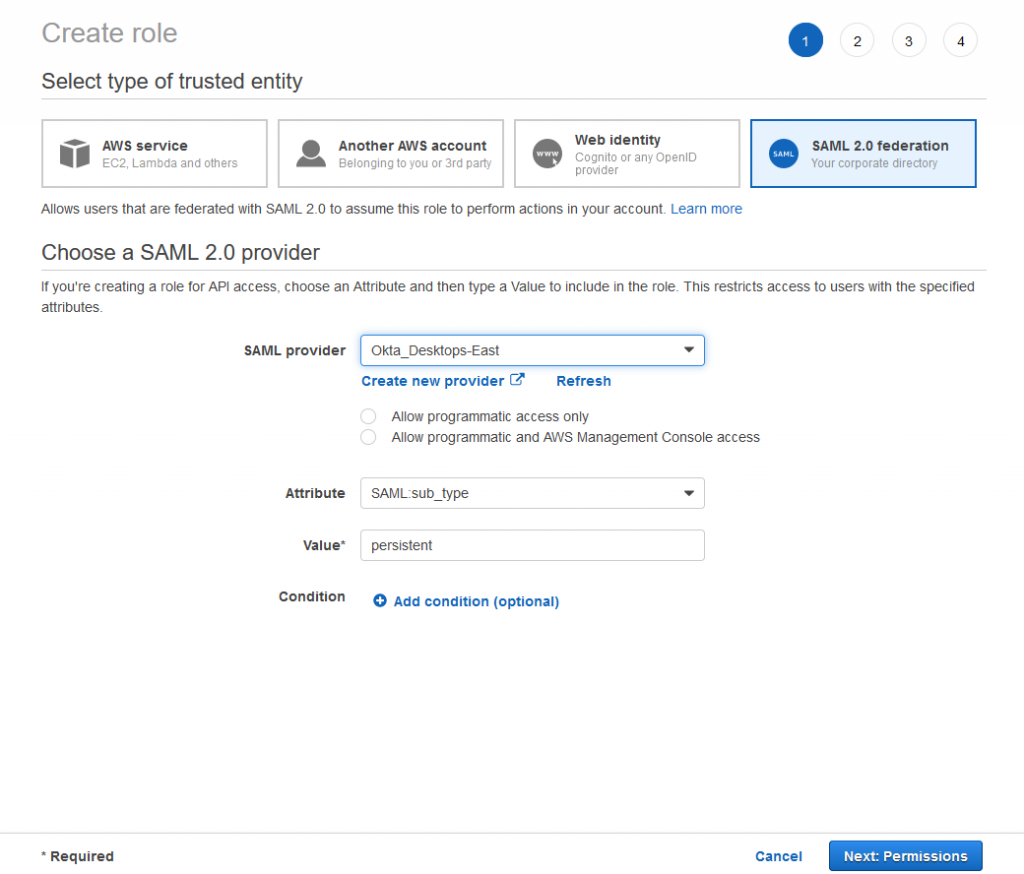This screenshot has width=1024, height=874.
Task: Click the SAML 2.0 federation badge icon
Action: 783,153
